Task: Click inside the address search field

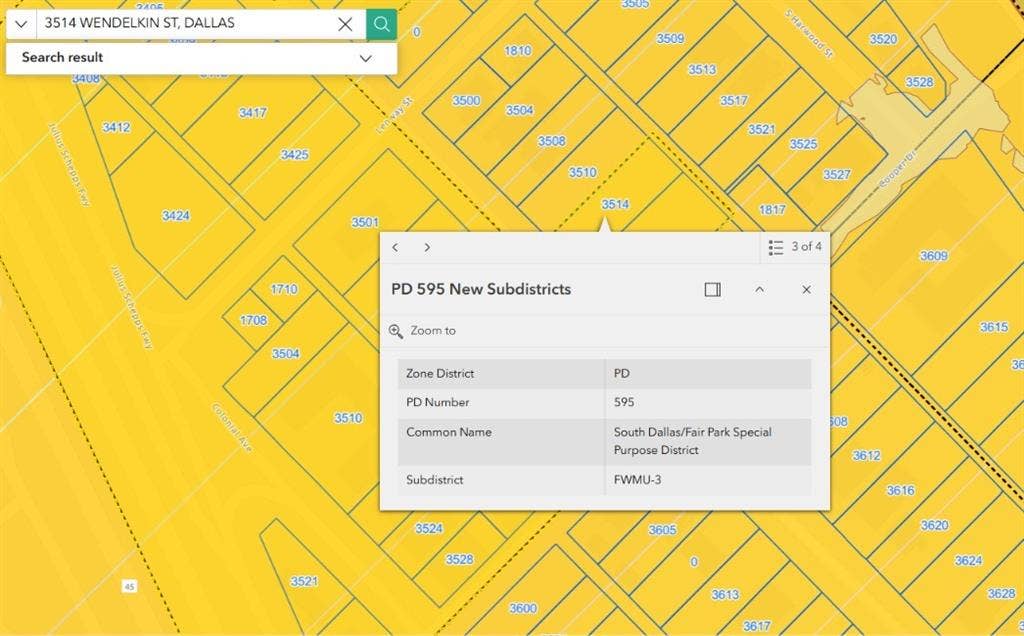Action: 185,24
